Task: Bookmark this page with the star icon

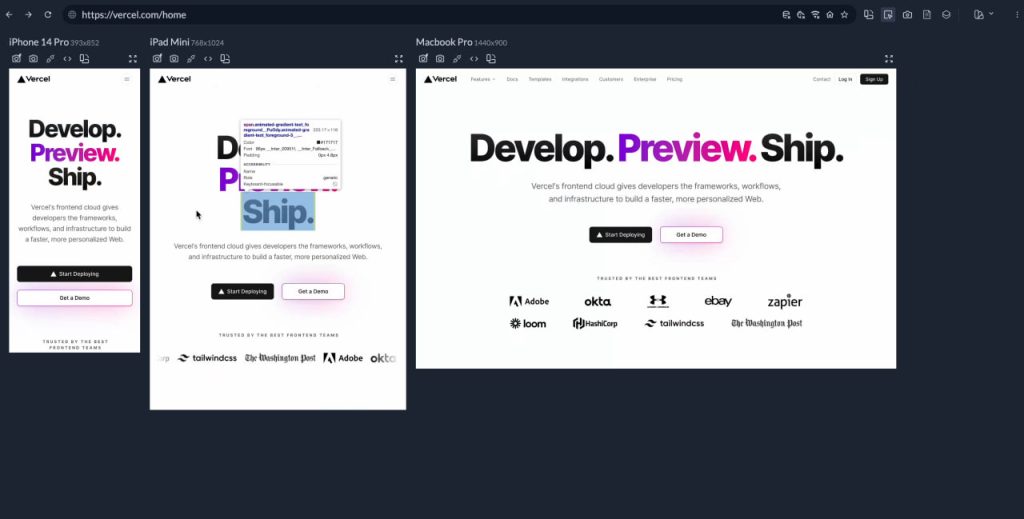Action: [844, 14]
